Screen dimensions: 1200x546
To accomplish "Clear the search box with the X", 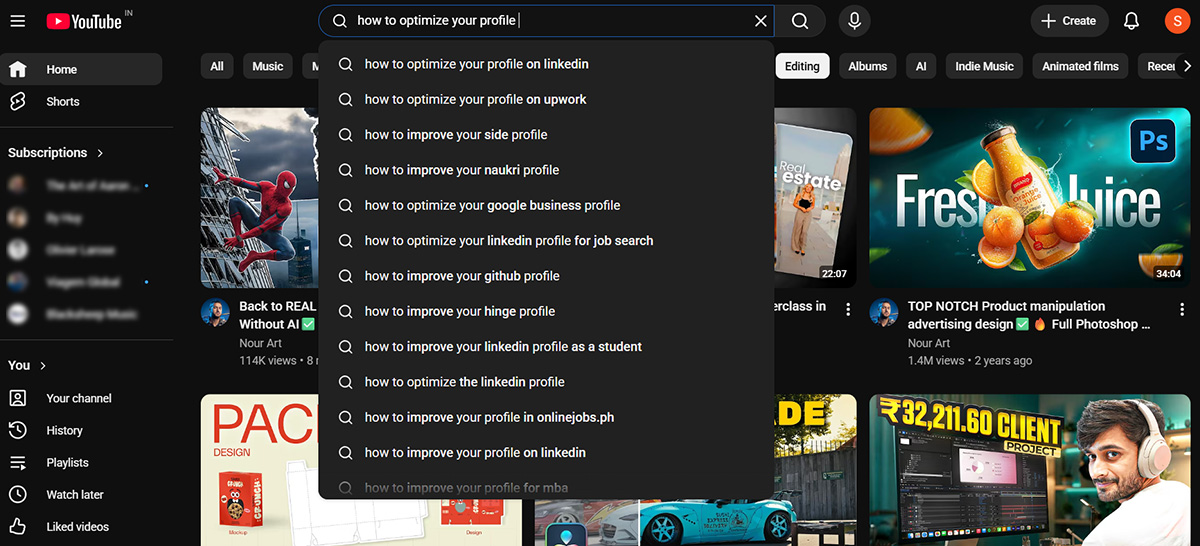I will [761, 21].
